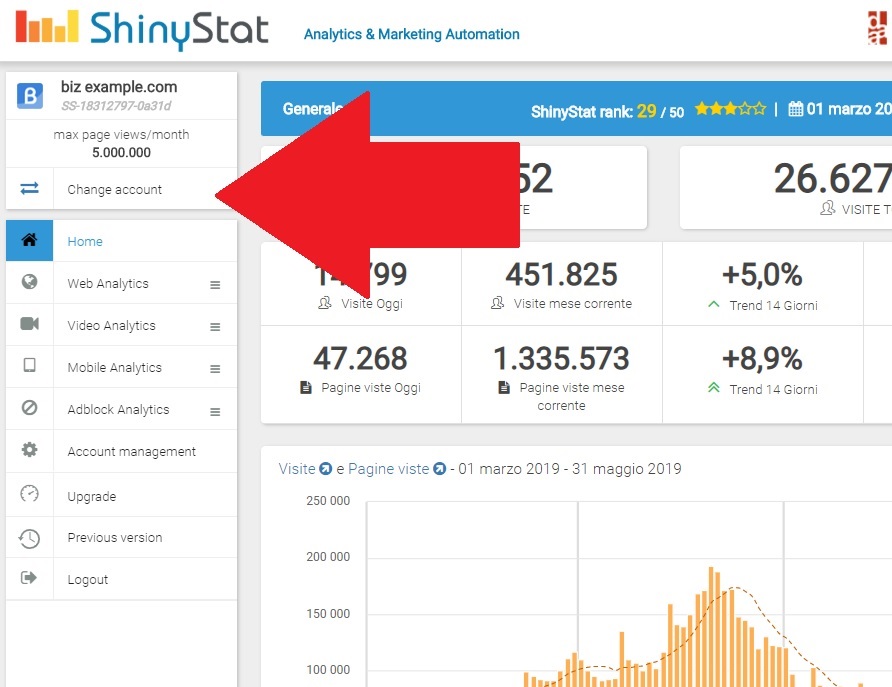Click the Upgrade speedometer icon
This screenshot has height=687, width=892.
30,494
